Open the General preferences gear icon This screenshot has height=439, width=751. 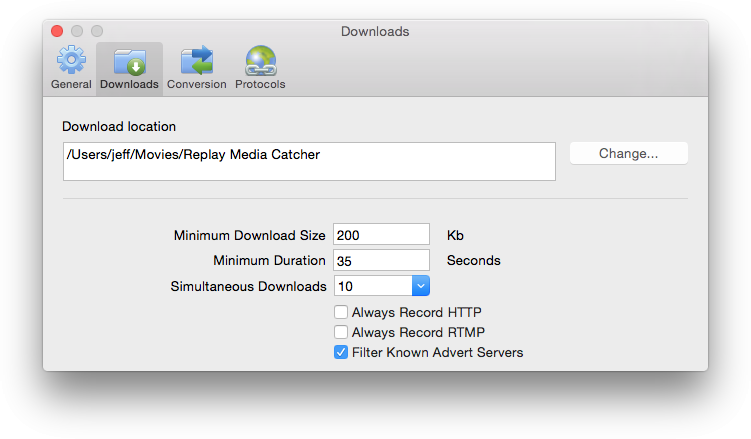[x=71, y=60]
